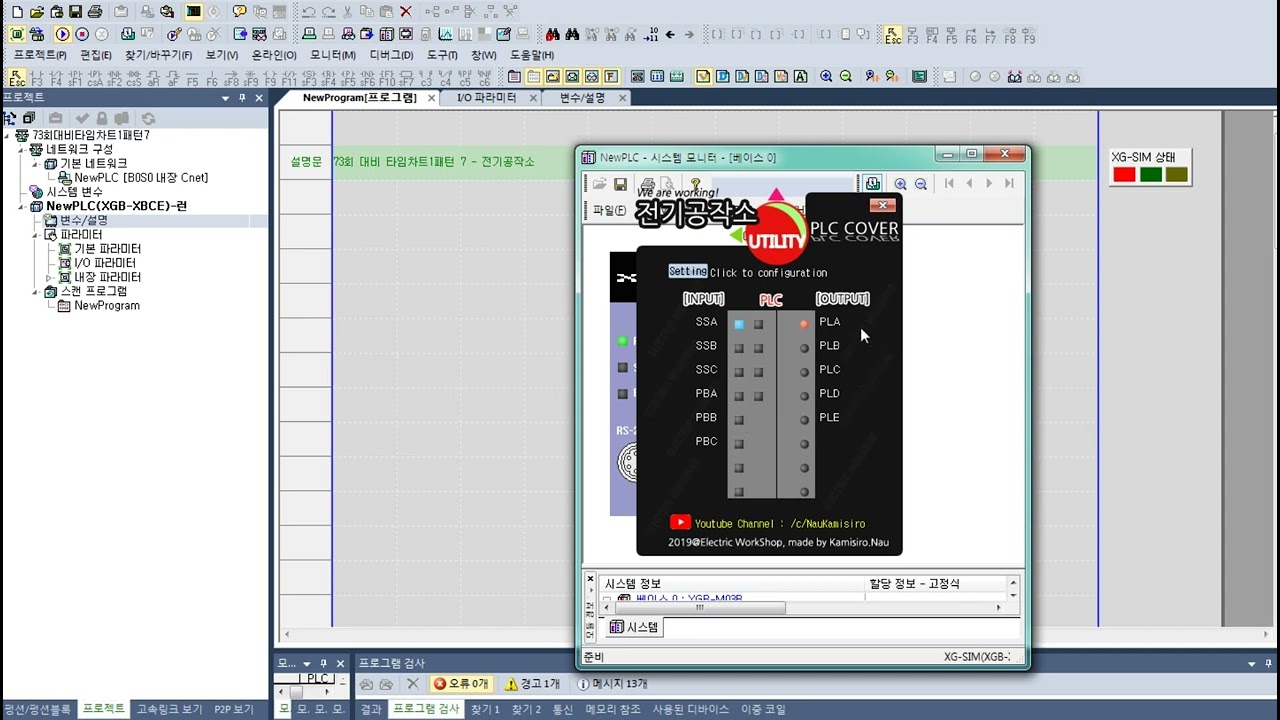Collapse the NewPLC(XGB-XBCE) tree node

pyautogui.click(x=22, y=206)
